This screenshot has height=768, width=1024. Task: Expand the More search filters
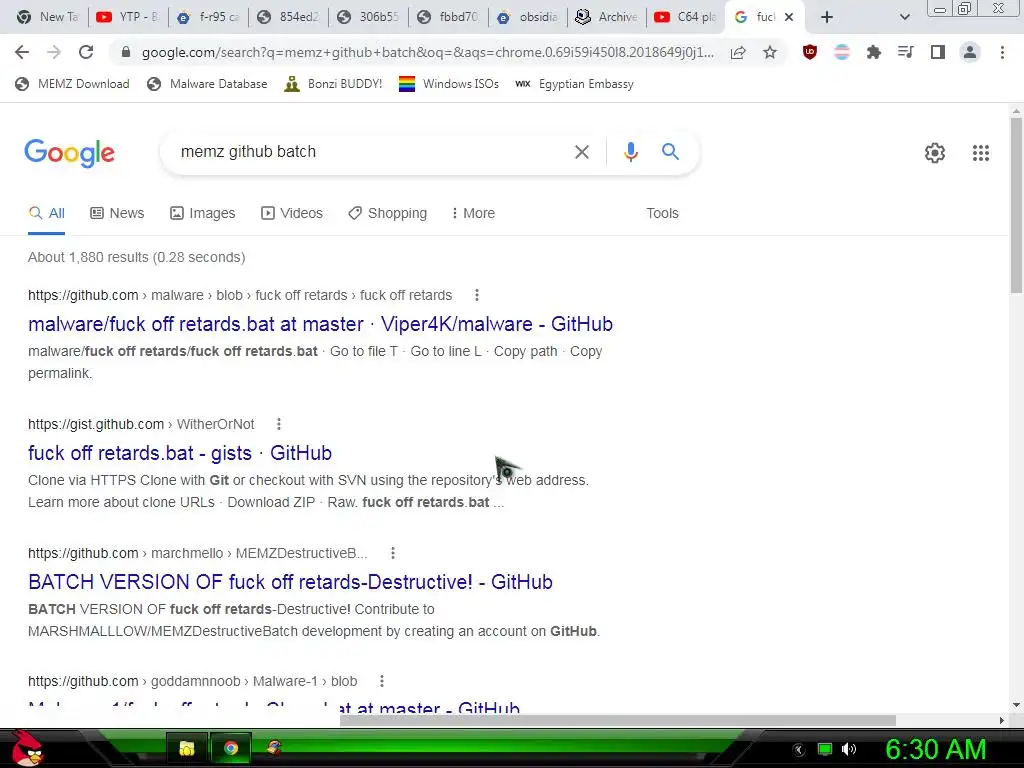pos(473,214)
